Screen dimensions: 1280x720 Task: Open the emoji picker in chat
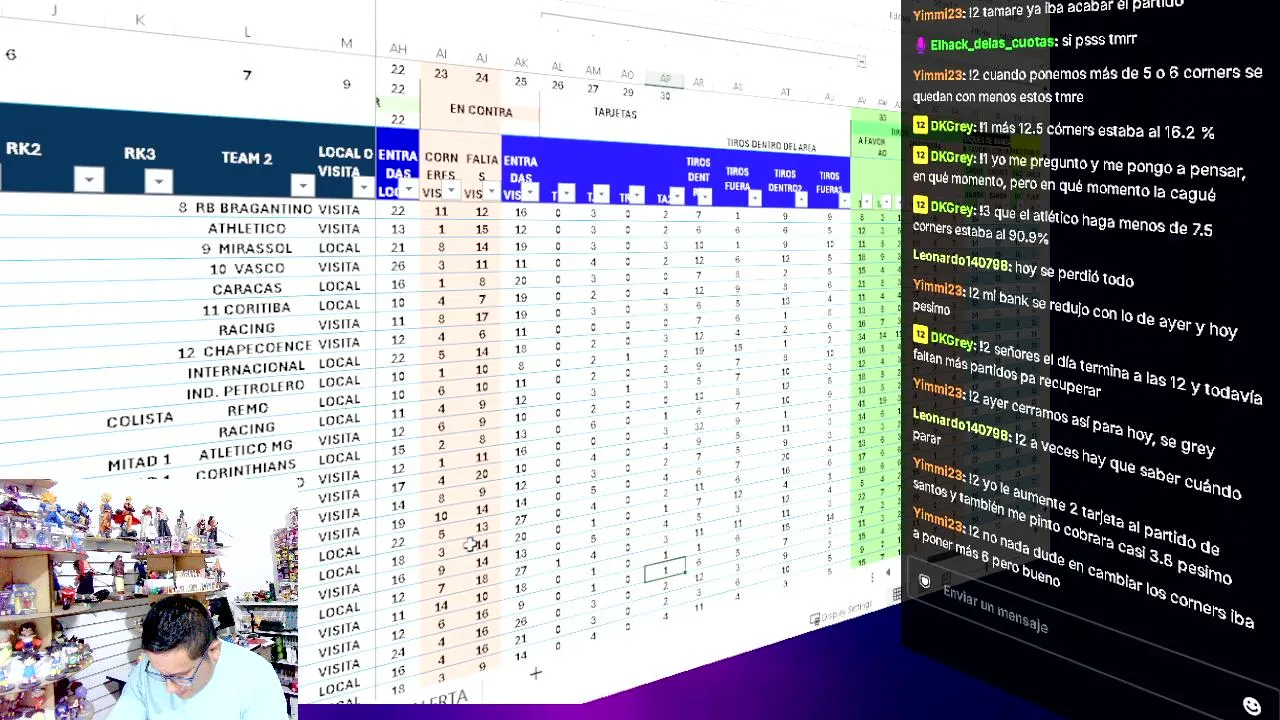(x=1251, y=706)
